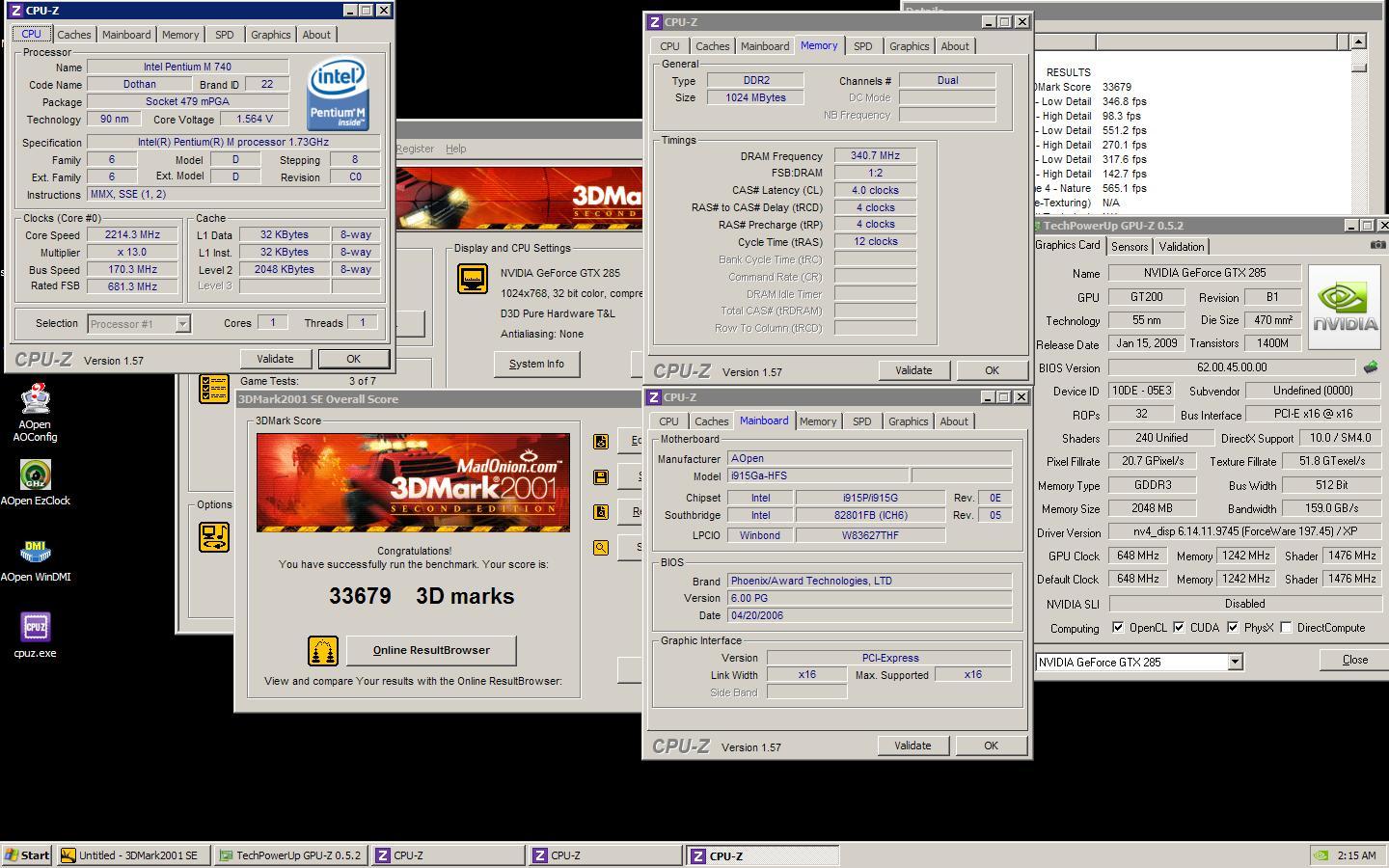Click the Specification Pentium M 1.73GHz field

click(x=232, y=142)
